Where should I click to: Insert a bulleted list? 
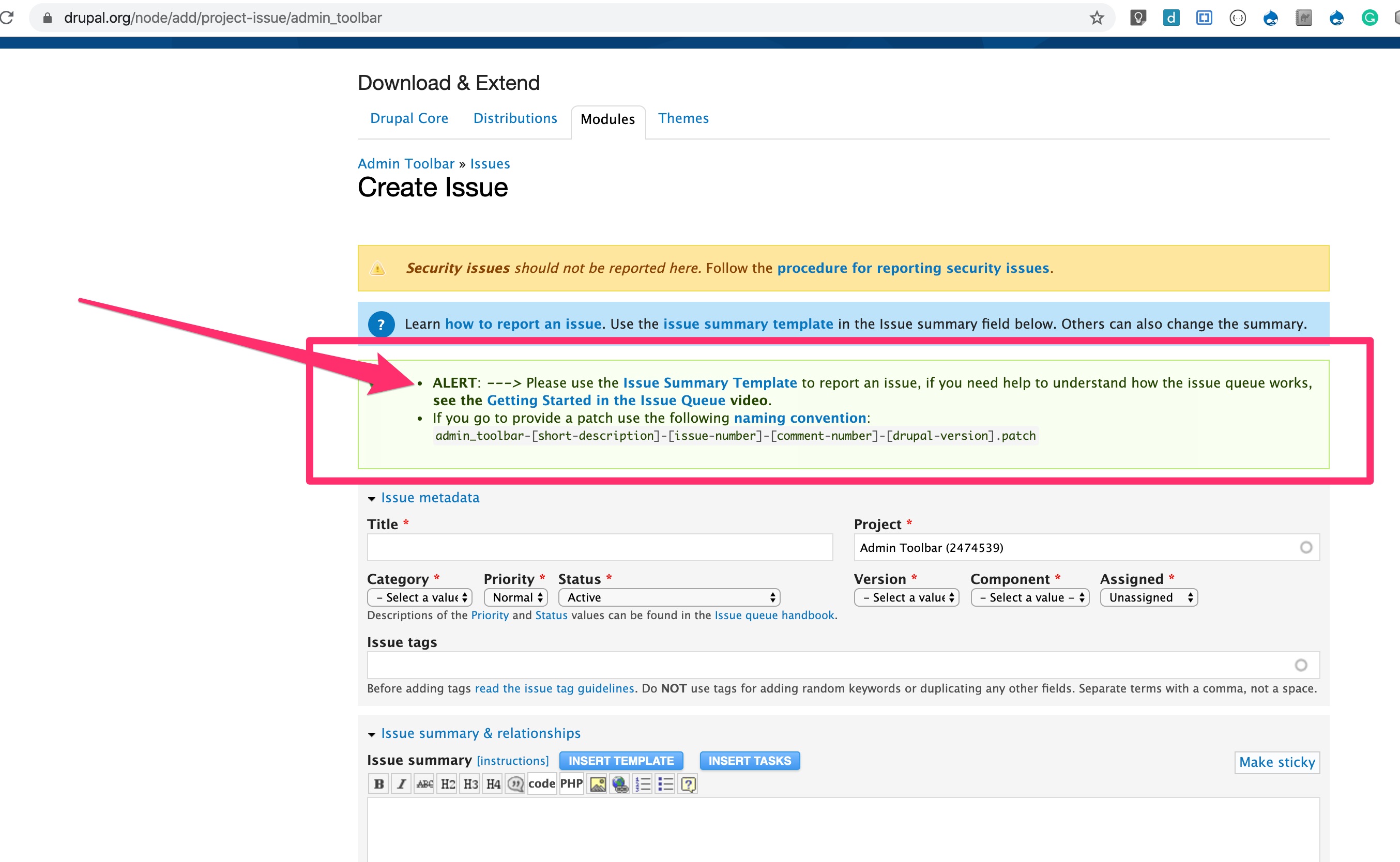tap(665, 784)
